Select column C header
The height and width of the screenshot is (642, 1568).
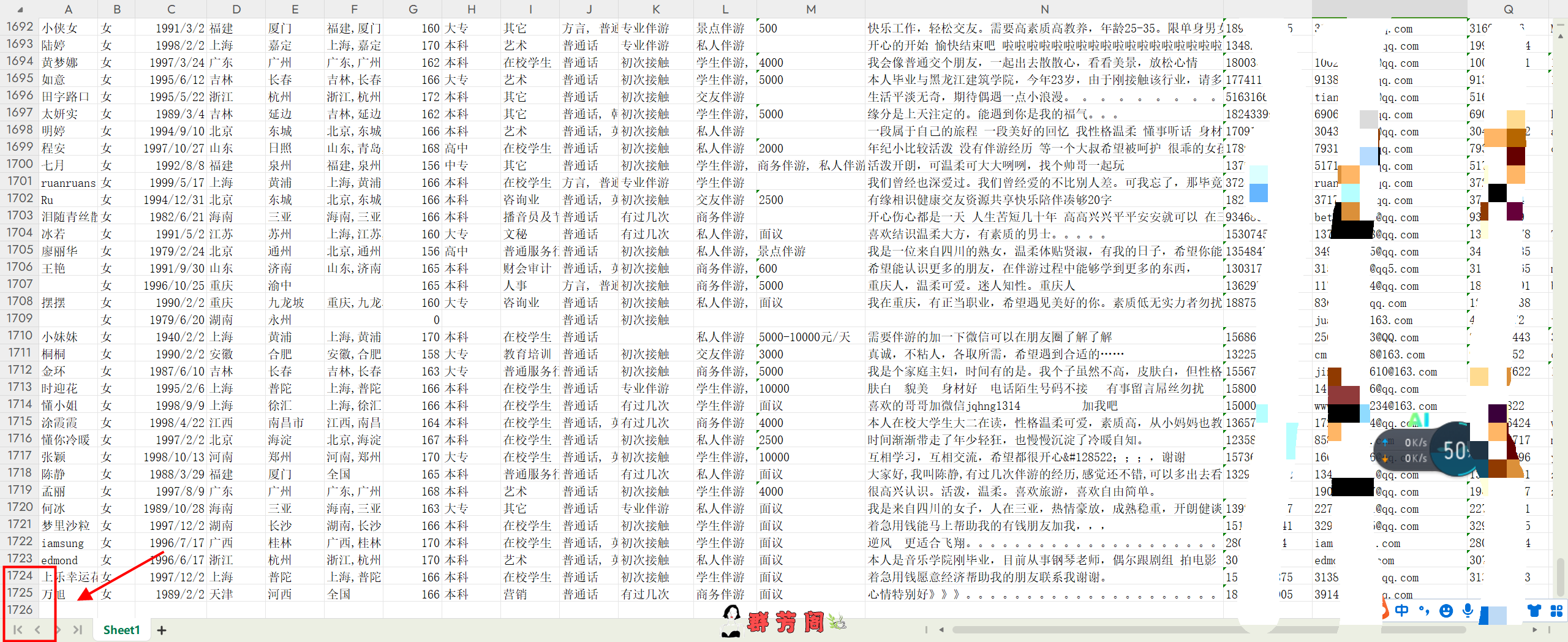(171, 9)
